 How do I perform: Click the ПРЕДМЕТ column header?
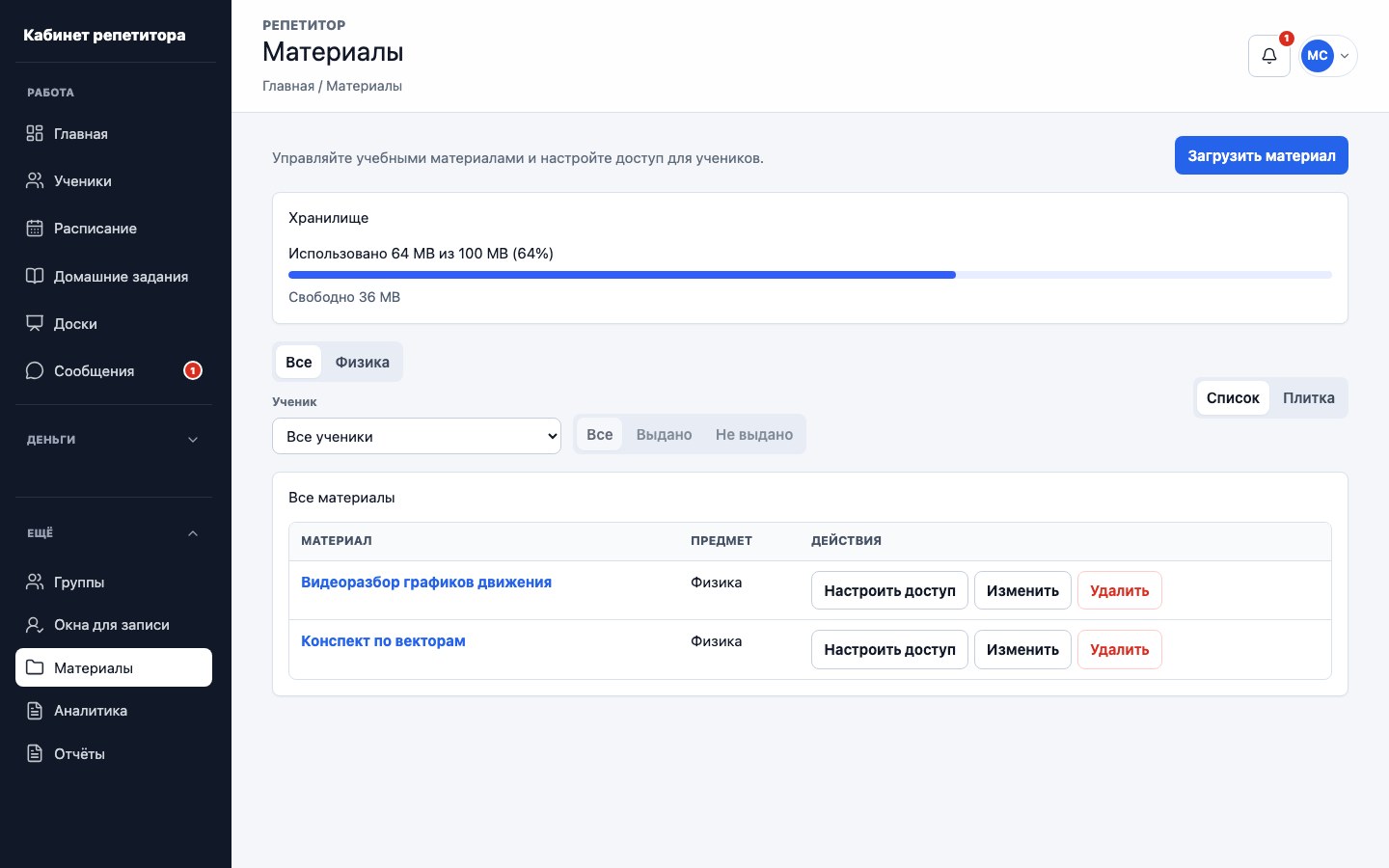pyautogui.click(x=722, y=540)
